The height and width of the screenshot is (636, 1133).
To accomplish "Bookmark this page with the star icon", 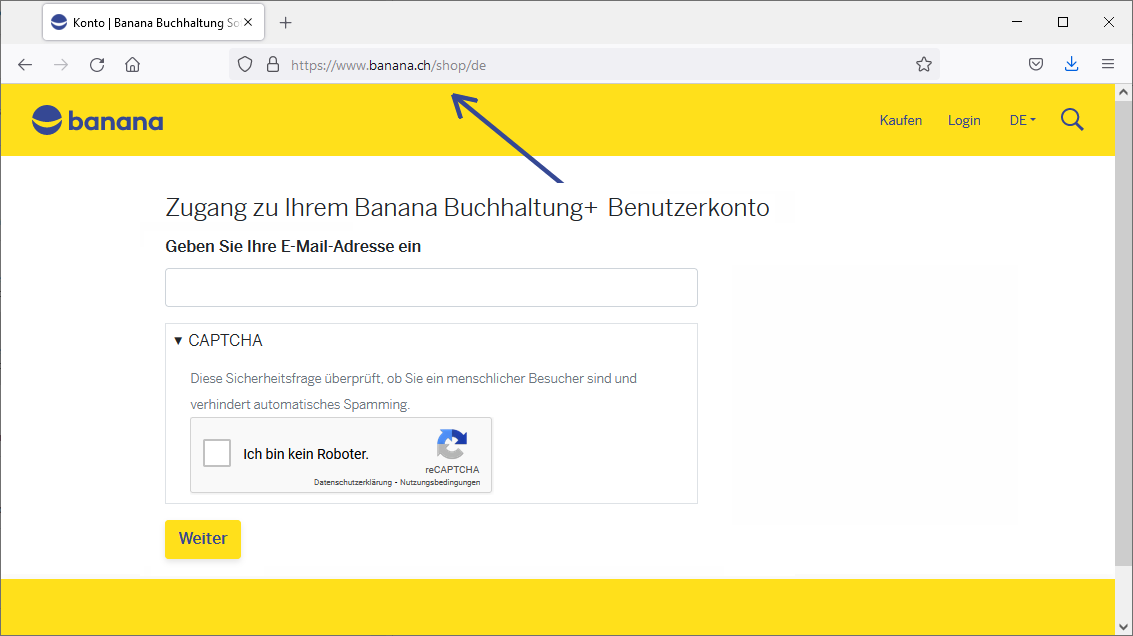I will [x=923, y=65].
